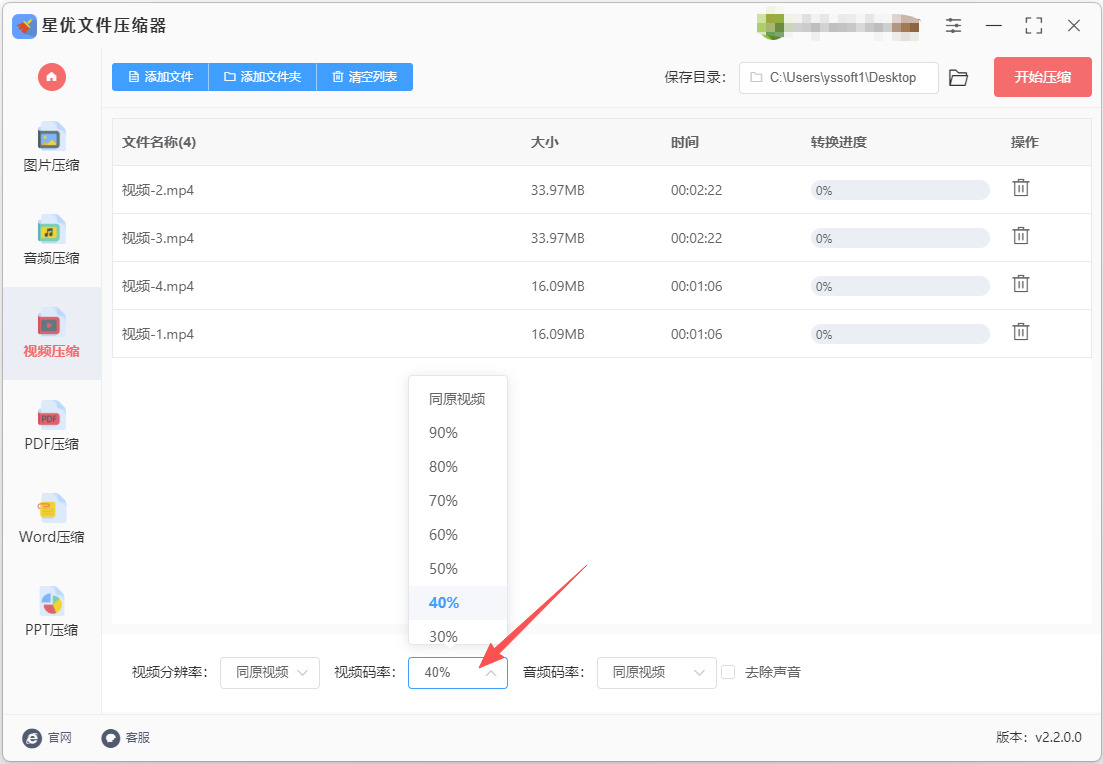Select 视频压缩 video compression module

[51, 333]
